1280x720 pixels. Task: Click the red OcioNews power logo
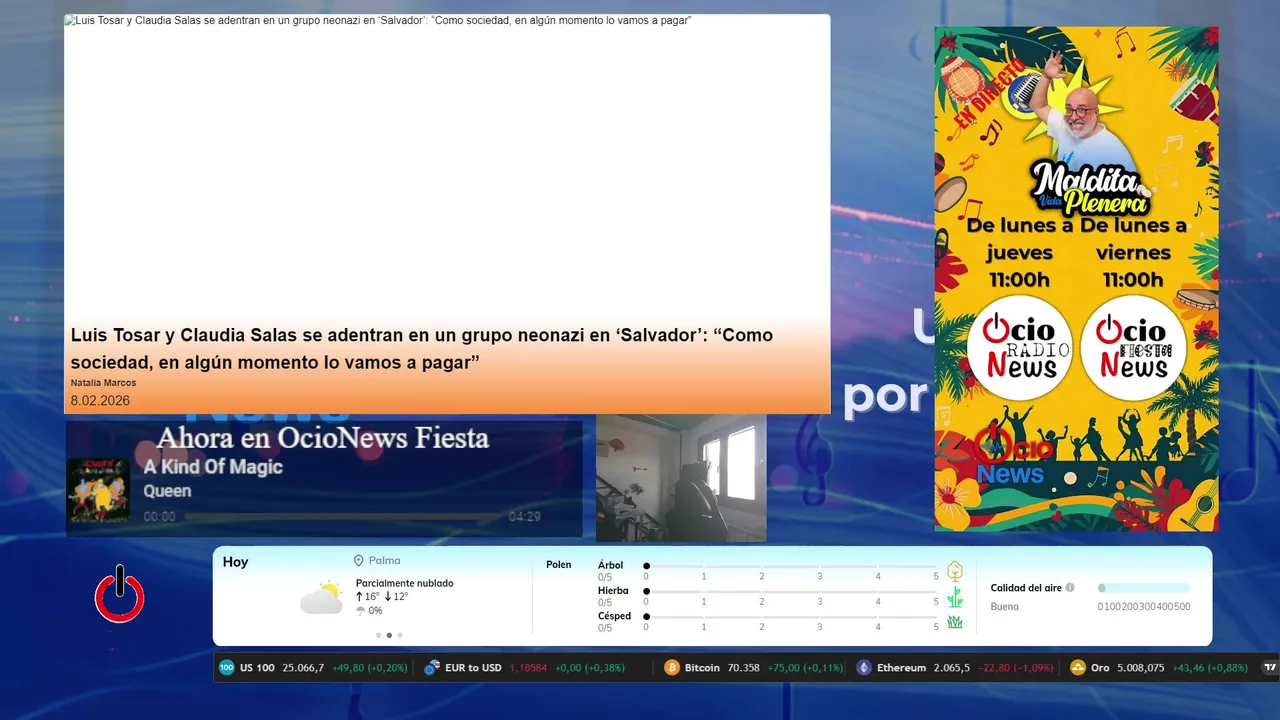click(x=120, y=595)
